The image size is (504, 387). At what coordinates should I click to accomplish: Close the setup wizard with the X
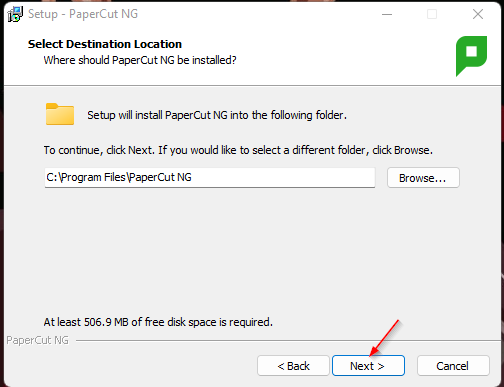click(x=478, y=14)
